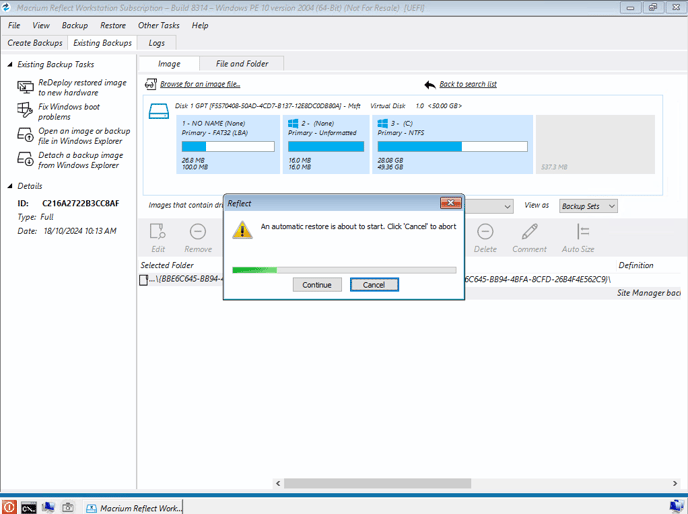Image resolution: width=688 pixels, height=514 pixels.
Task: Click the warning icon in Reflect dialog
Action: [242, 230]
